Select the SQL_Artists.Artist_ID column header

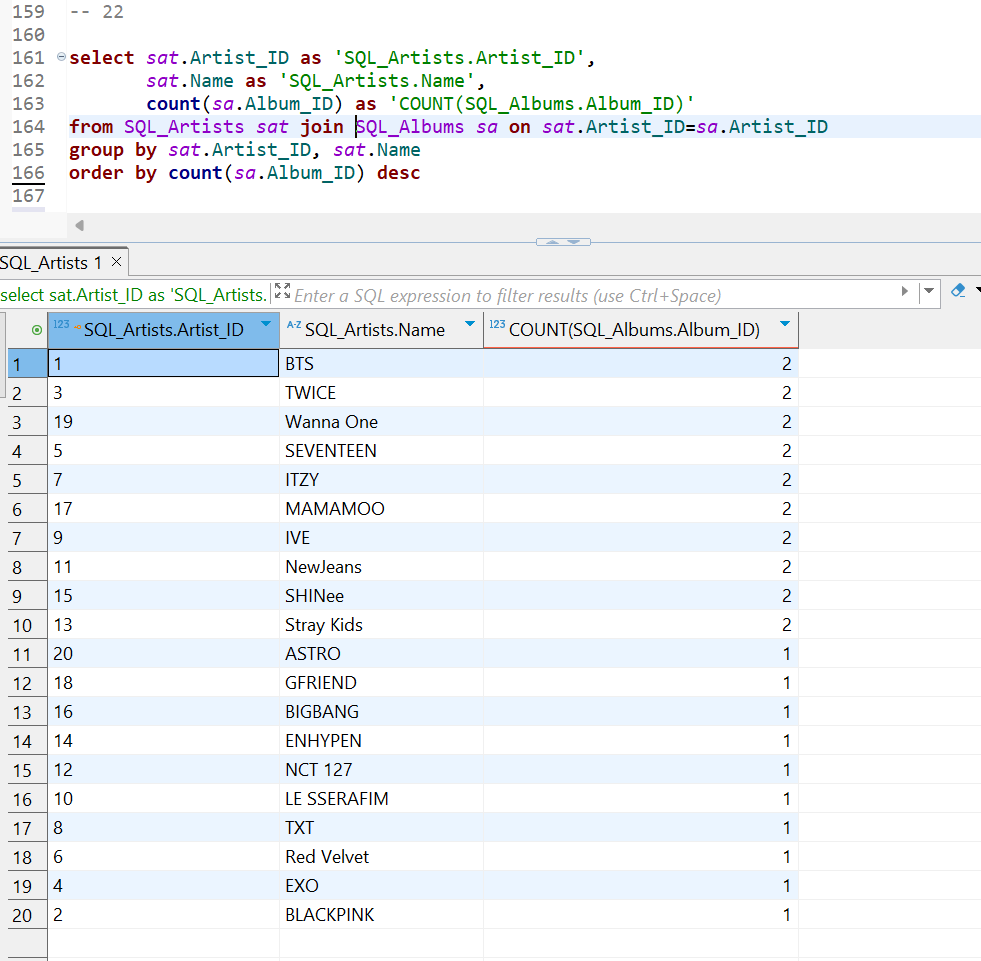click(163, 330)
